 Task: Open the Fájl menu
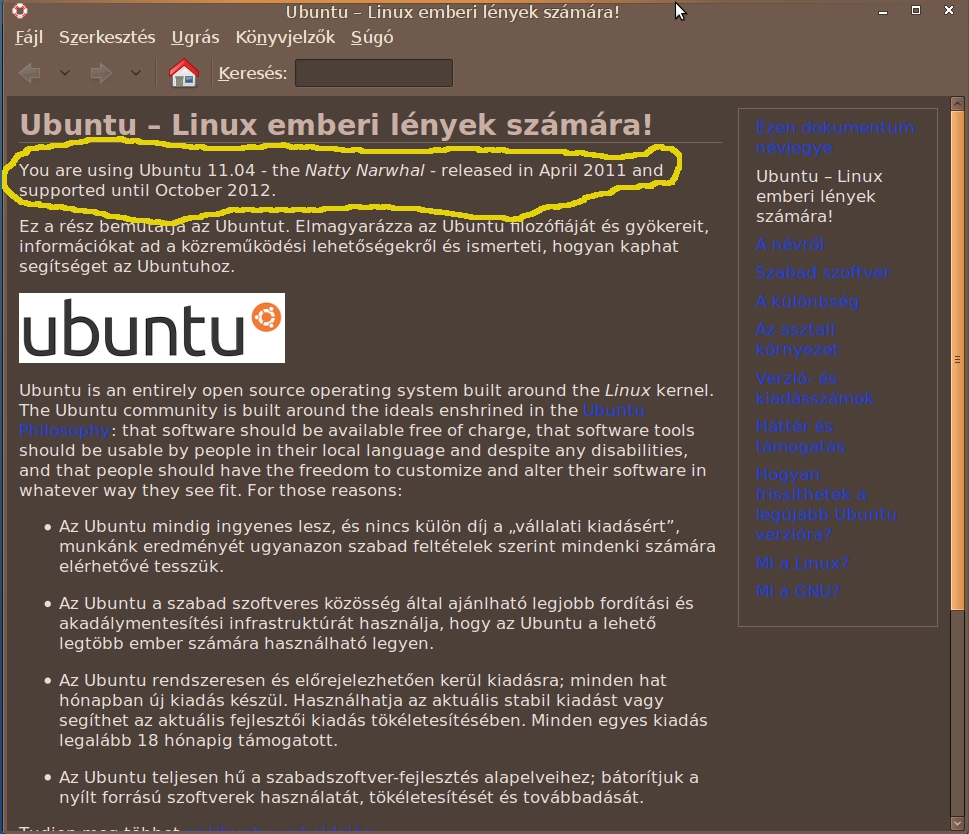tap(29, 37)
